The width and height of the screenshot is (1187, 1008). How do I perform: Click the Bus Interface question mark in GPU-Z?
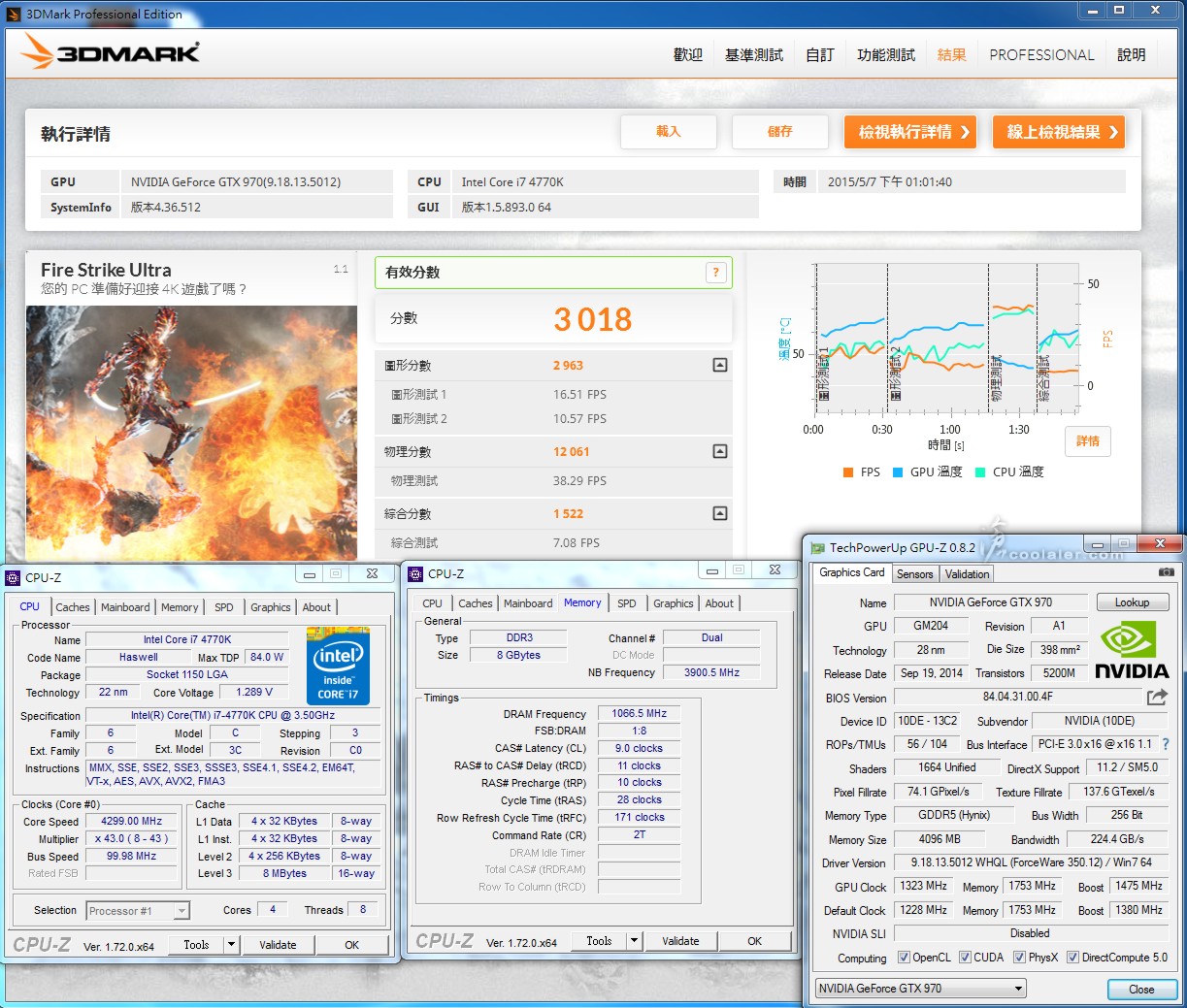pos(1166,744)
